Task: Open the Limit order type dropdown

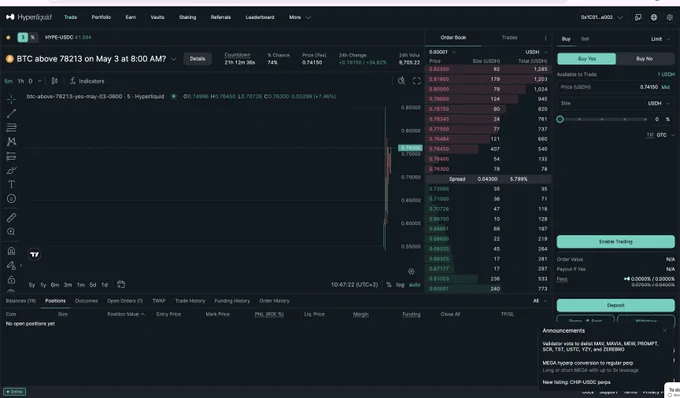Action: [660, 39]
